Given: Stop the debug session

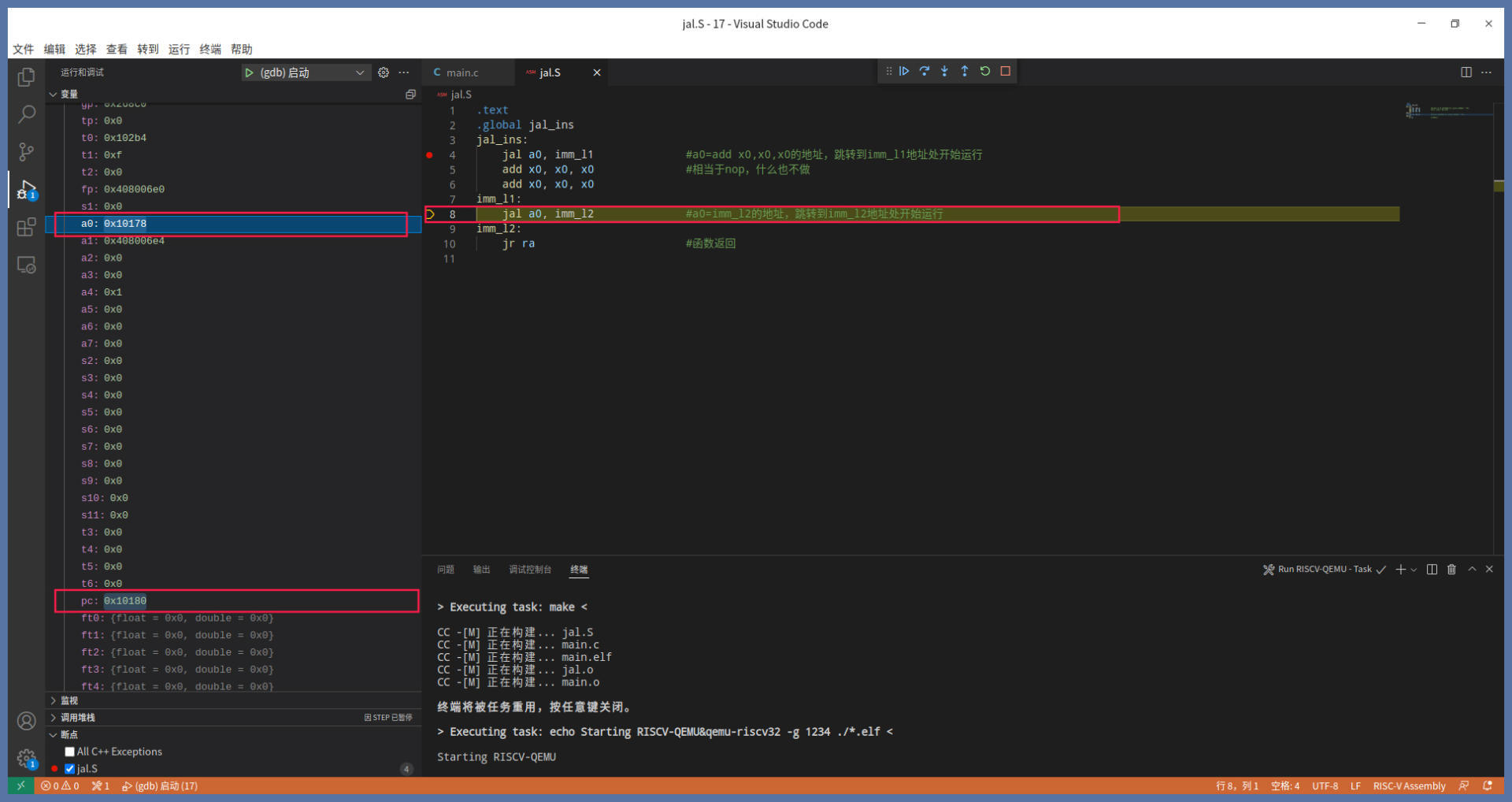Looking at the screenshot, I should 1006,71.
